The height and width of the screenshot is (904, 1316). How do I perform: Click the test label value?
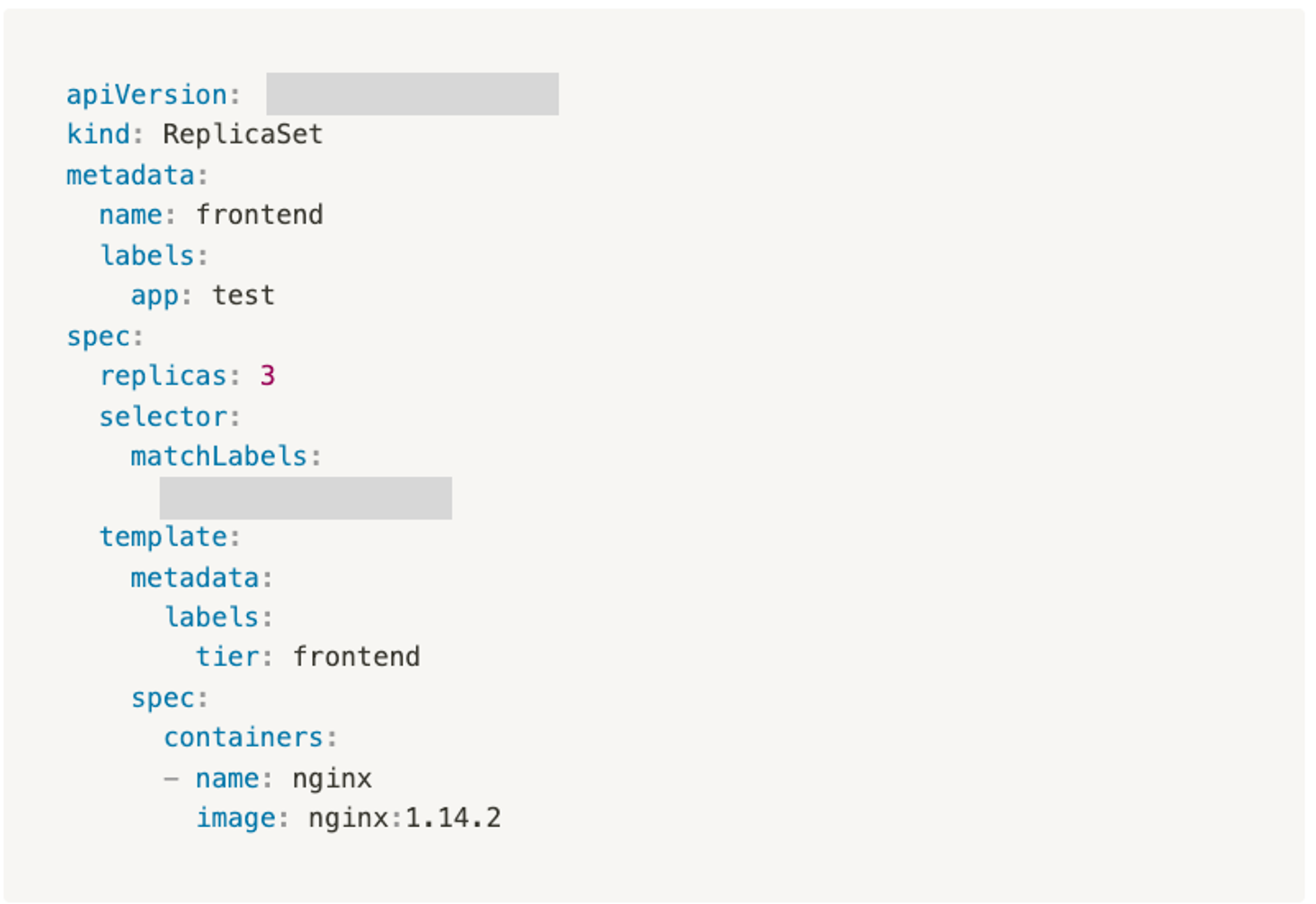click(243, 295)
